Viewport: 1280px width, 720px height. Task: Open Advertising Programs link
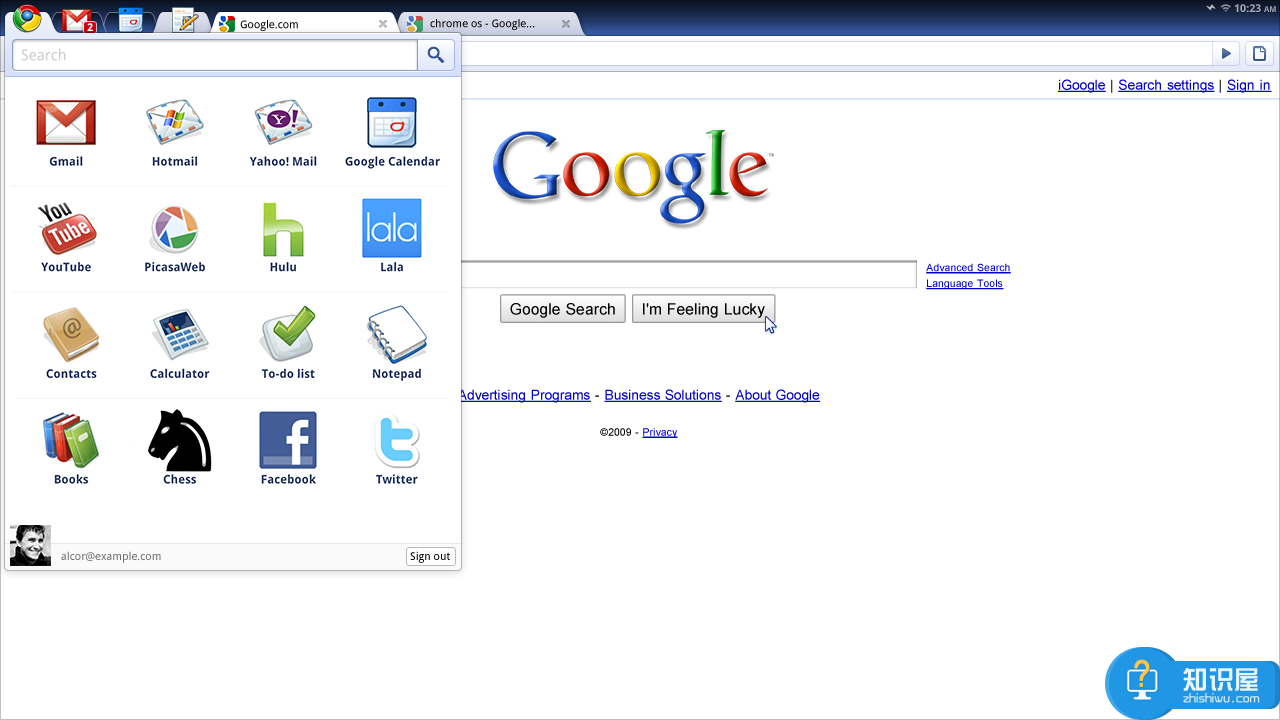(x=525, y=395)
